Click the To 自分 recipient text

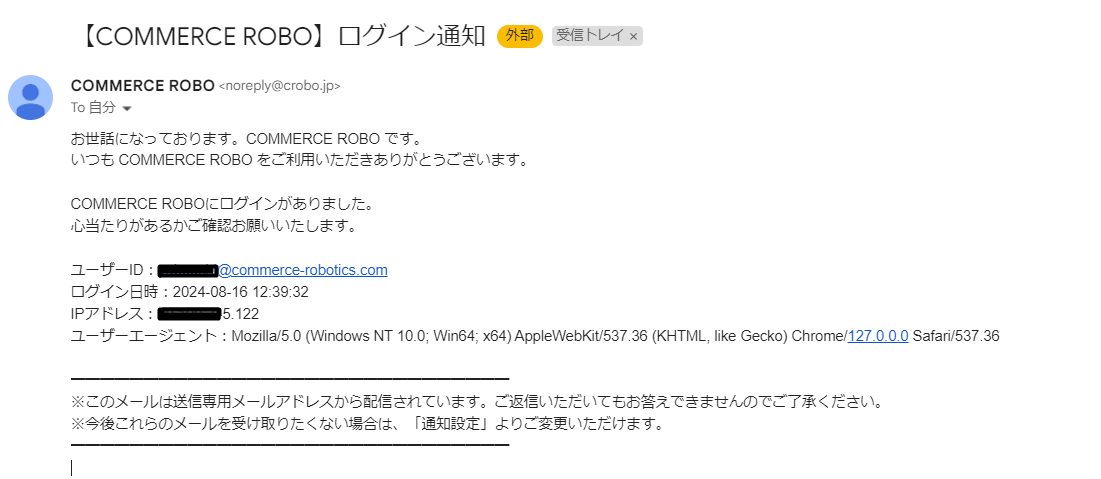[x=93, y=108]
